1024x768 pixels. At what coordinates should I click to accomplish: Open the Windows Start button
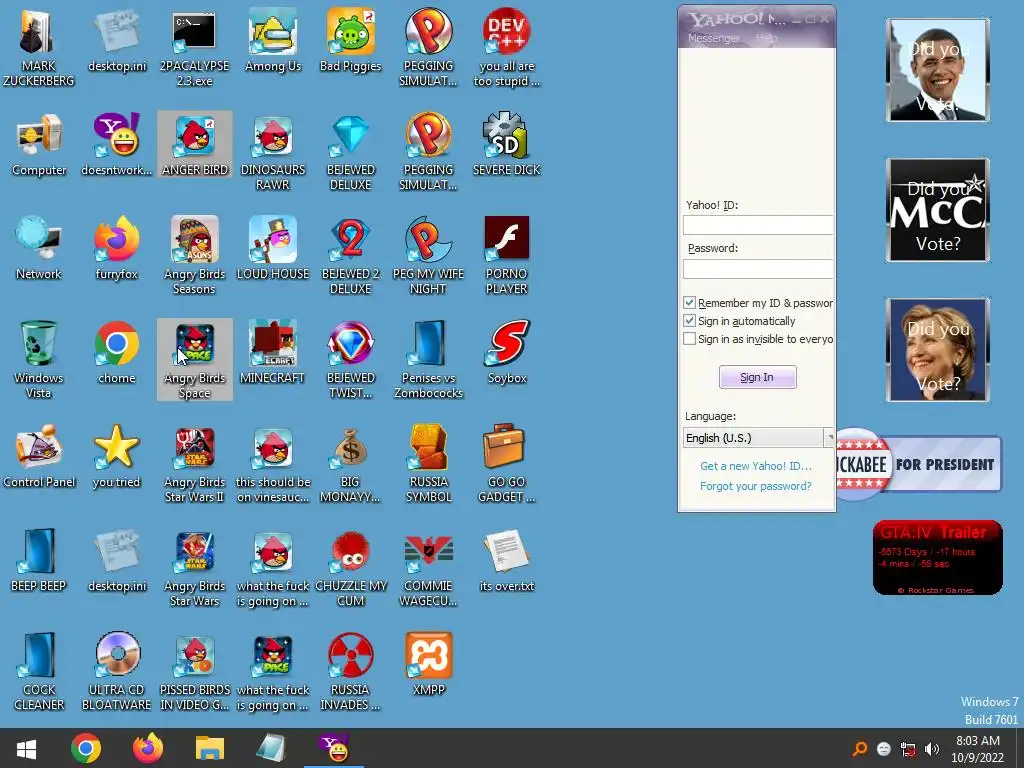[26, 748]
